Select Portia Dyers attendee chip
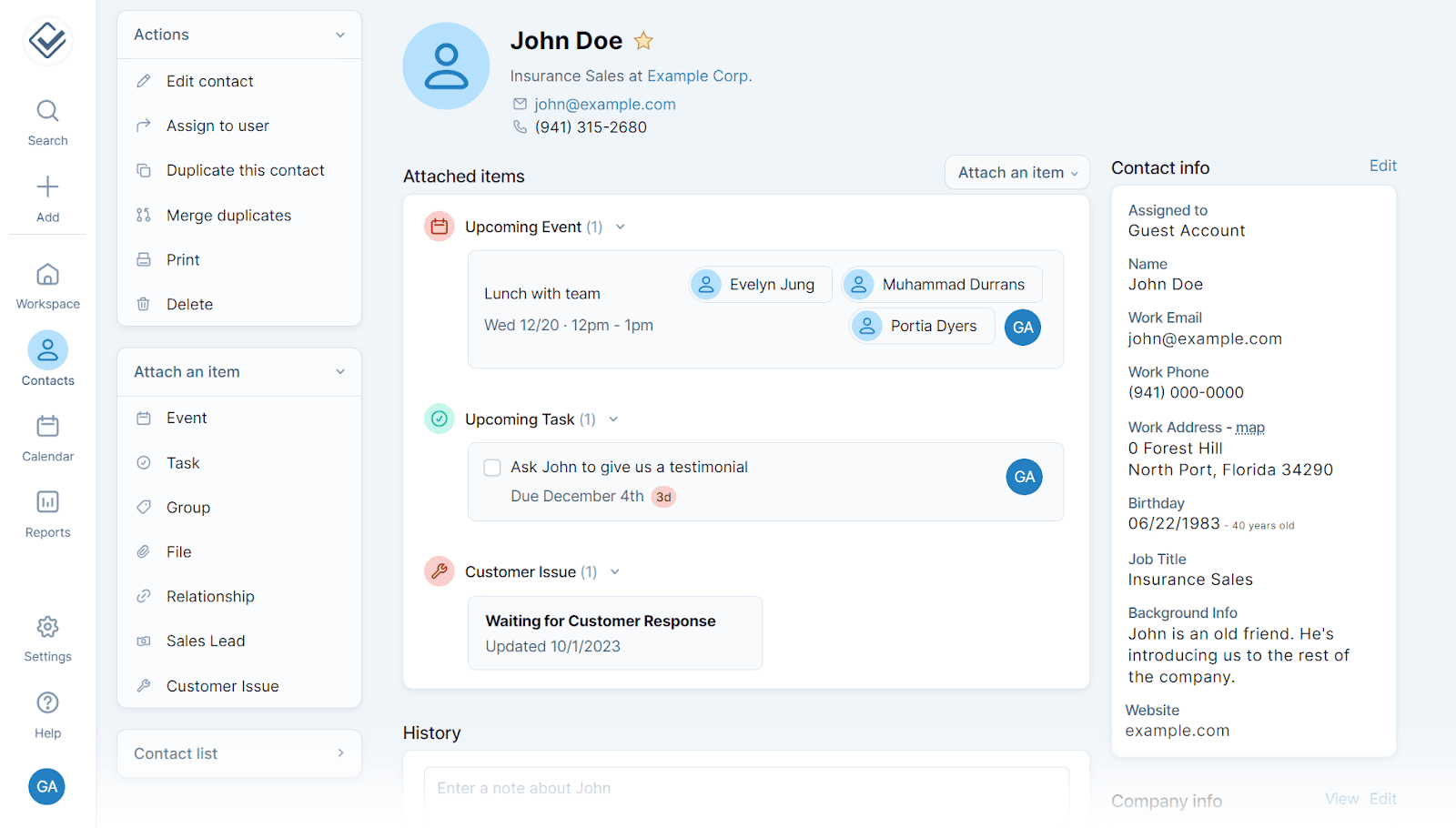Viewport: 1456px width, 828px height. [920, 325]
